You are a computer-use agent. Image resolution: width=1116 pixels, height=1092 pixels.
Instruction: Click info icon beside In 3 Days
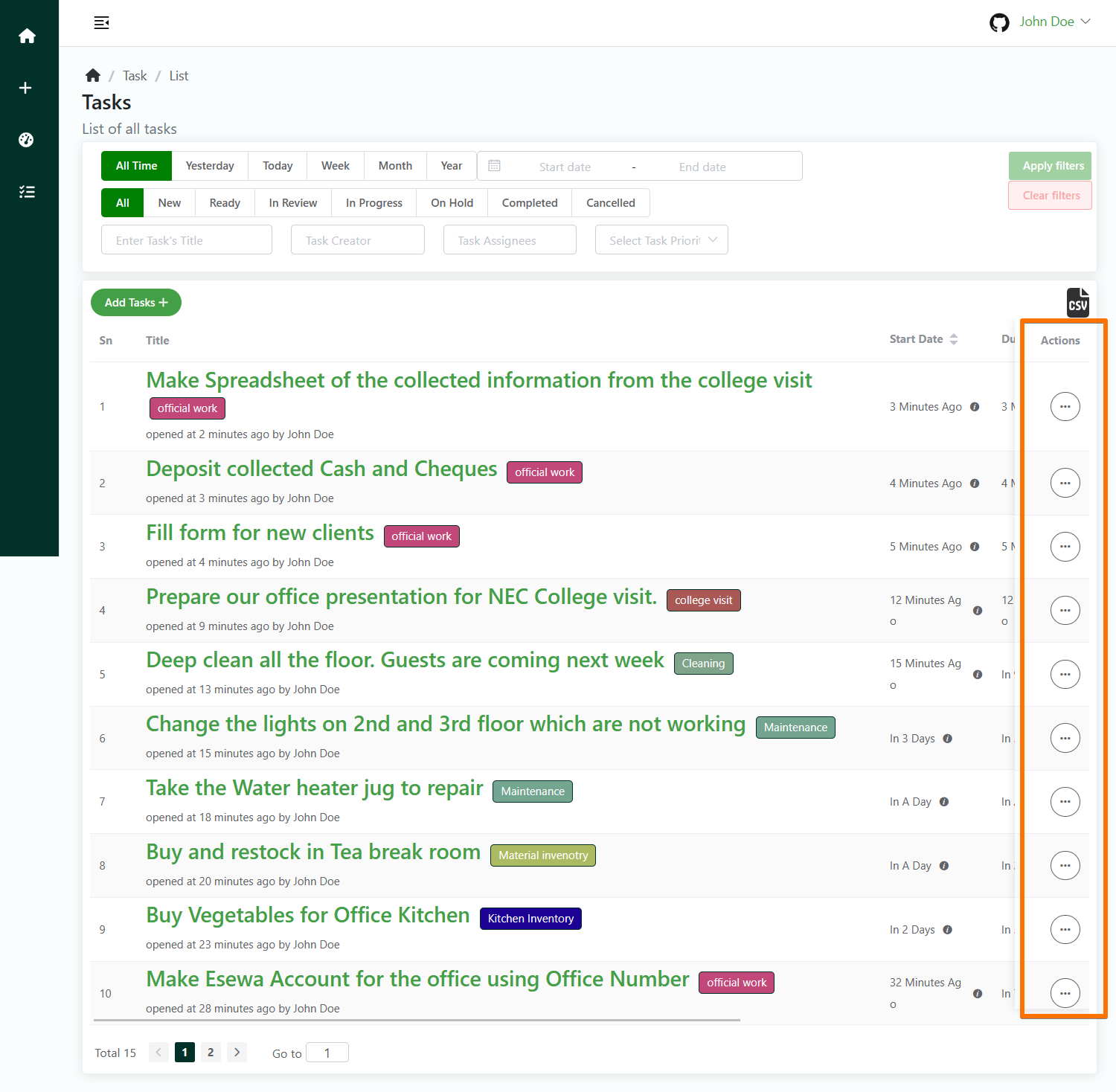click(948, 739)
